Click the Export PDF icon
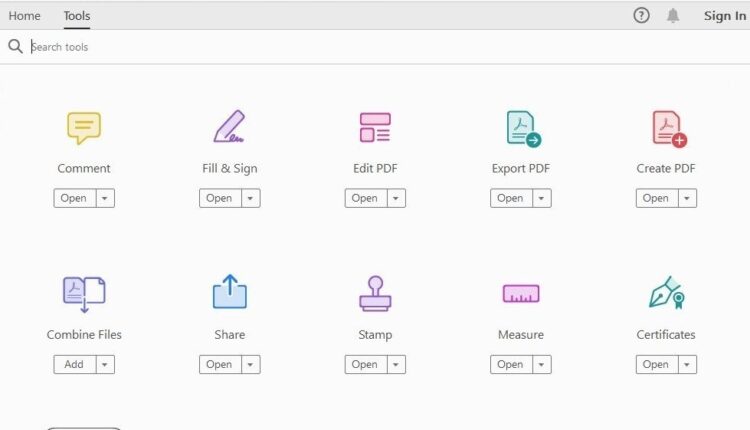Screen dimensions: 750x430 click(x=522, y=128)
